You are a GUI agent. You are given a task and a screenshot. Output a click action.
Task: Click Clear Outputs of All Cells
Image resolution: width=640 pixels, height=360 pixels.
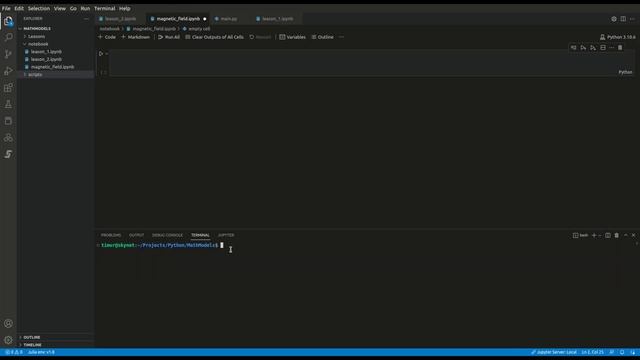pos(215,37)
